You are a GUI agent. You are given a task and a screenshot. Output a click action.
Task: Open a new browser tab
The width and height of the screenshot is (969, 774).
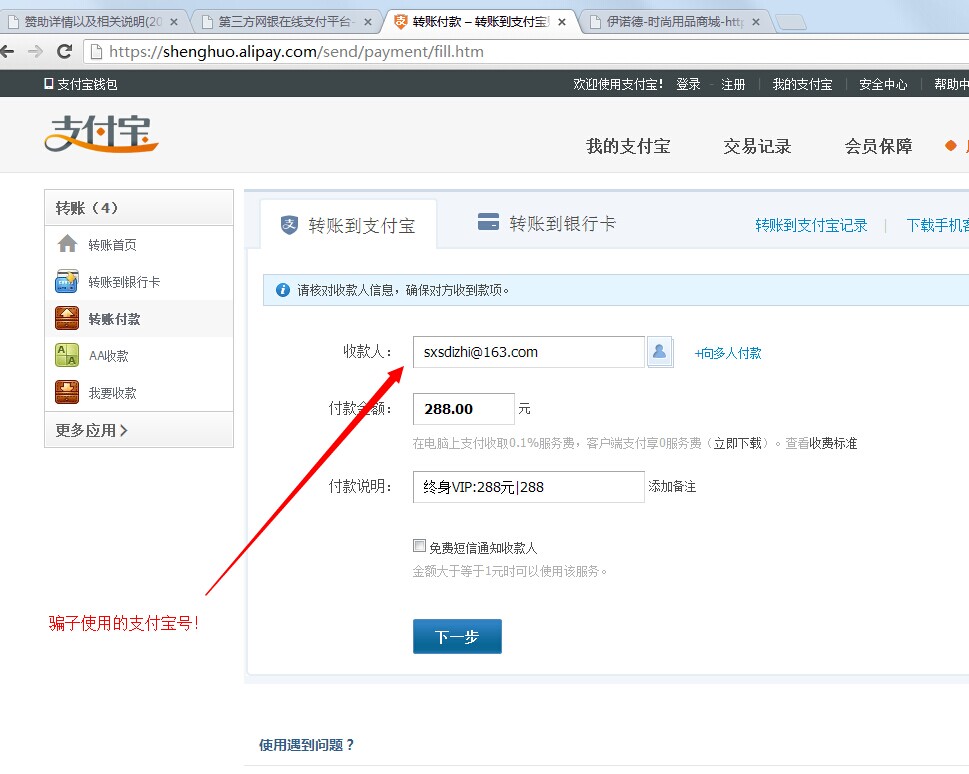click(791, 22)
